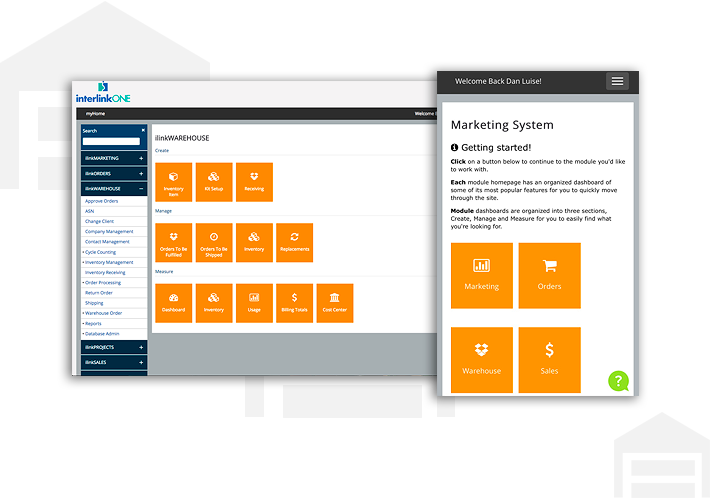Click the Getting started! heading

pyautogui.click(x=491, y=148)
